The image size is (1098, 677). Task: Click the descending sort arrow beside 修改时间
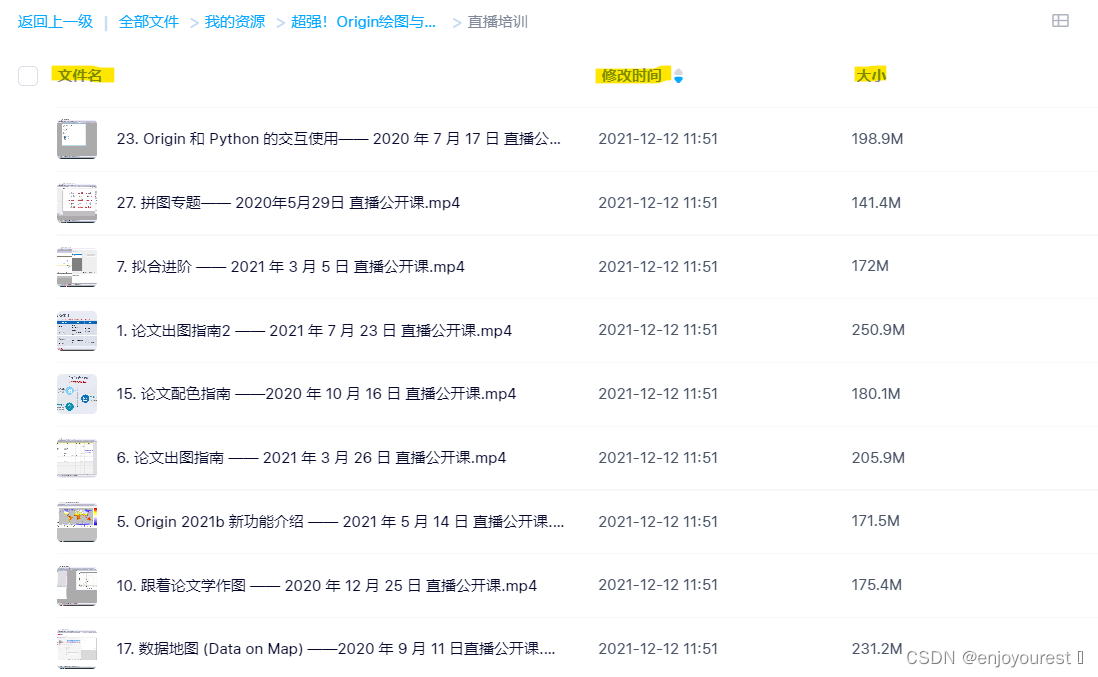click(678, 78)
